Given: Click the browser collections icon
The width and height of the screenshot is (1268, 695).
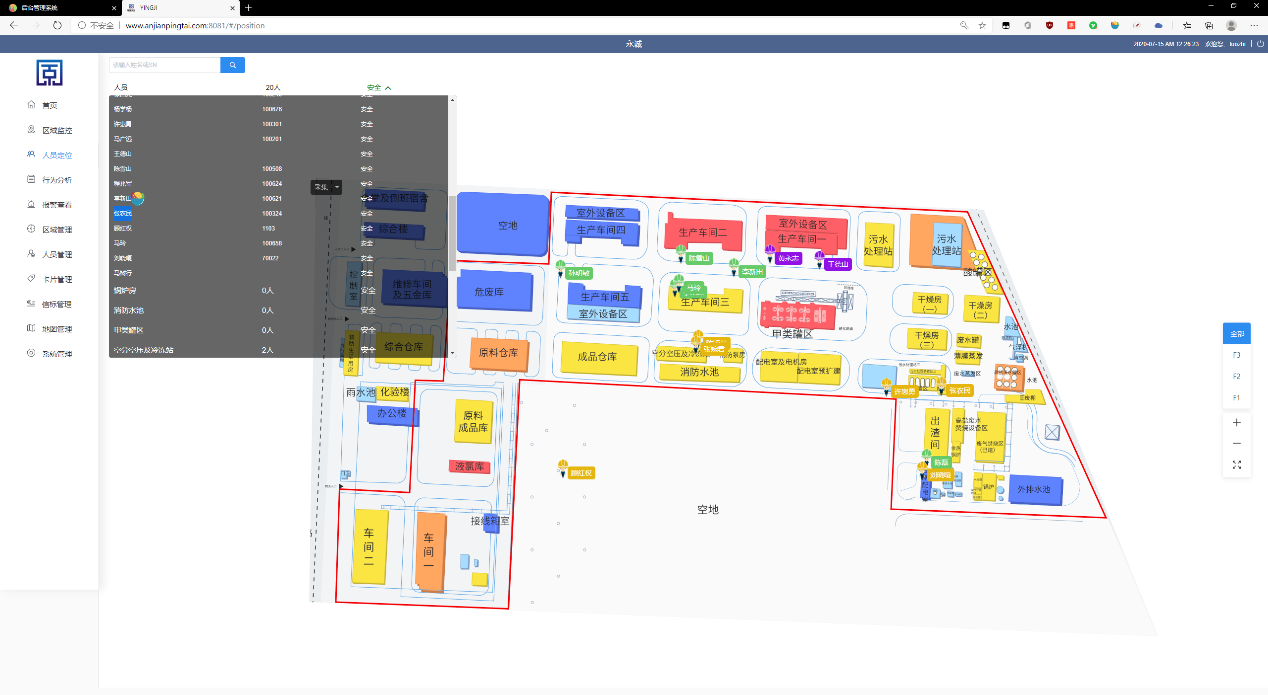Looking at the screenshot, I should 1209,24.
